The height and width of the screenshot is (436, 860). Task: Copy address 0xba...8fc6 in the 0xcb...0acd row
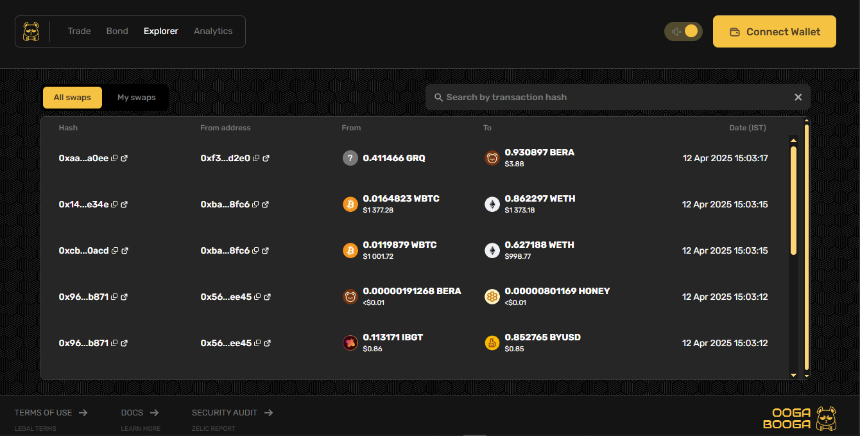pyautogui.click(x=255, y=250)
